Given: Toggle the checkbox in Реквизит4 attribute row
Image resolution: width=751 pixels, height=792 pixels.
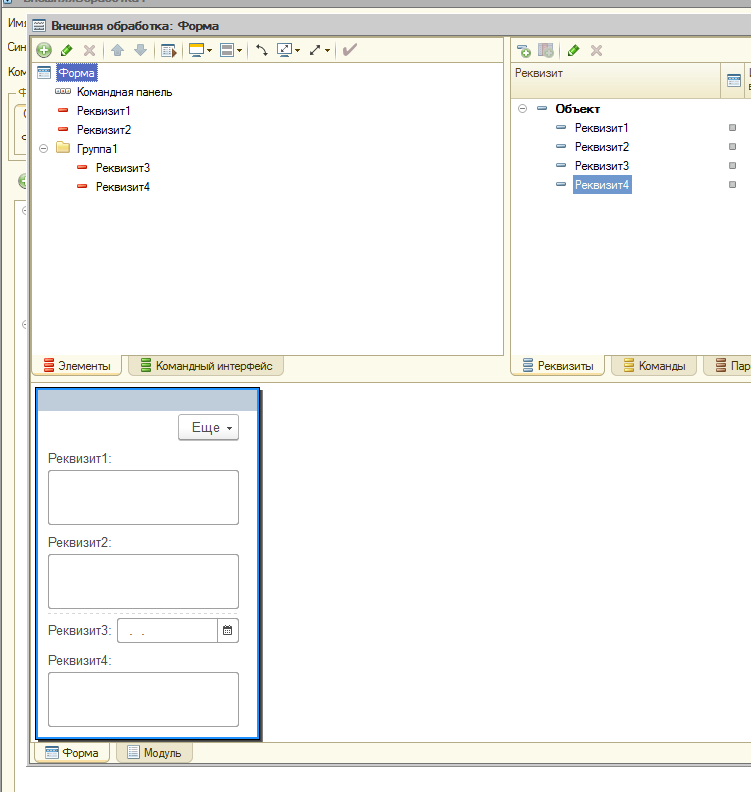Looking at the screenshot, I should [732, 184].
